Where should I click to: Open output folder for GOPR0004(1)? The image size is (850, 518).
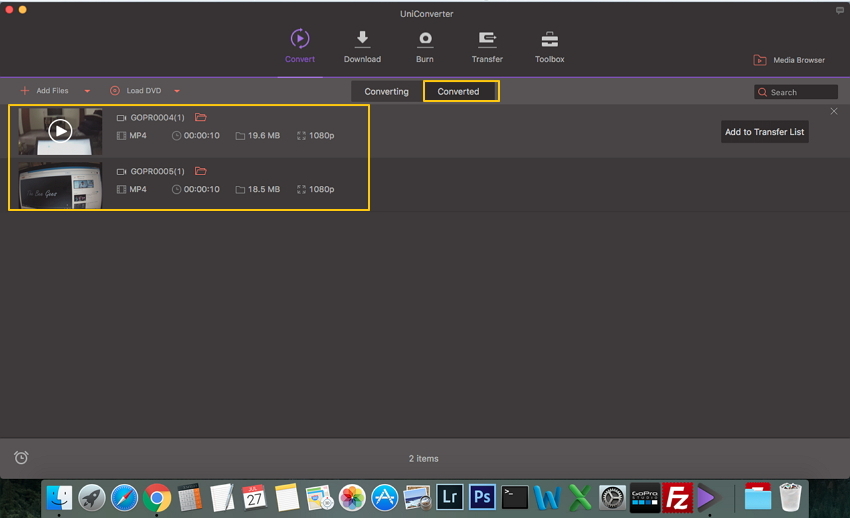tap(201, 117)
